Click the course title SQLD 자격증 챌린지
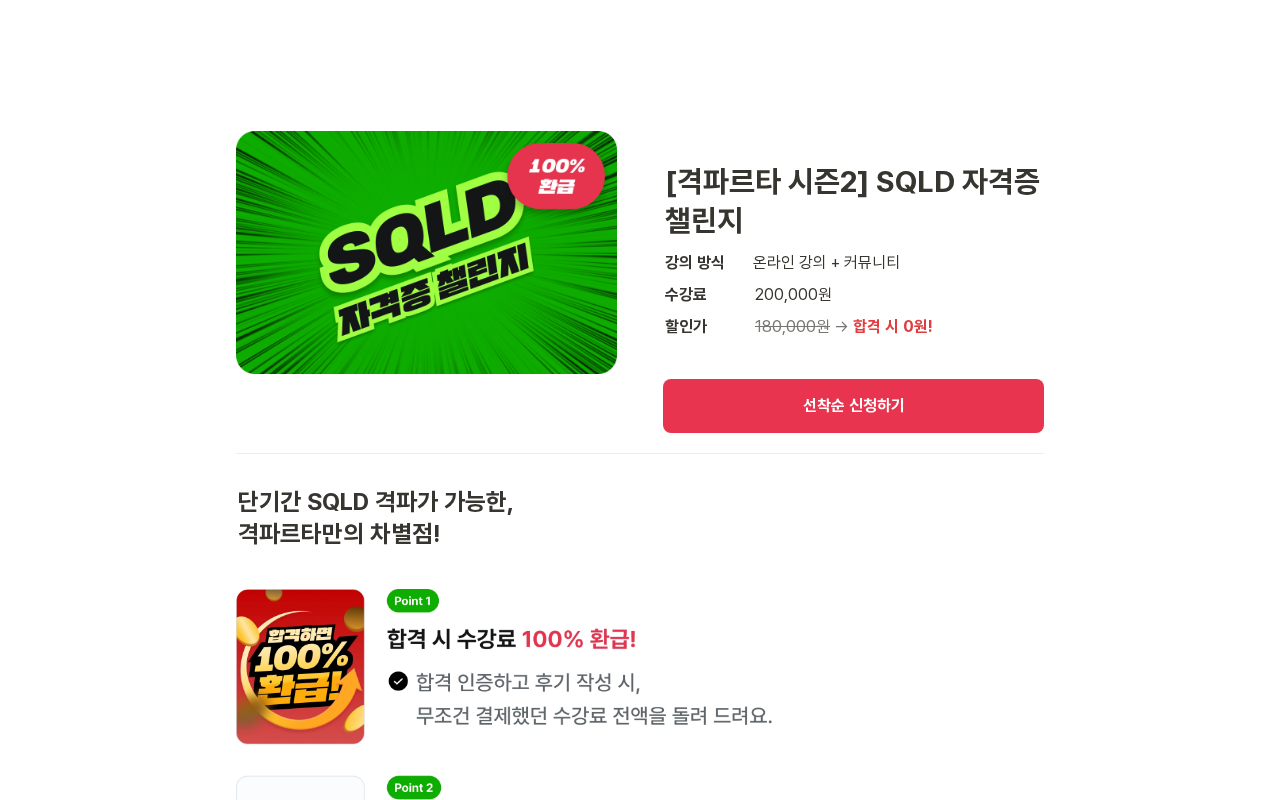 coord(853,200)
